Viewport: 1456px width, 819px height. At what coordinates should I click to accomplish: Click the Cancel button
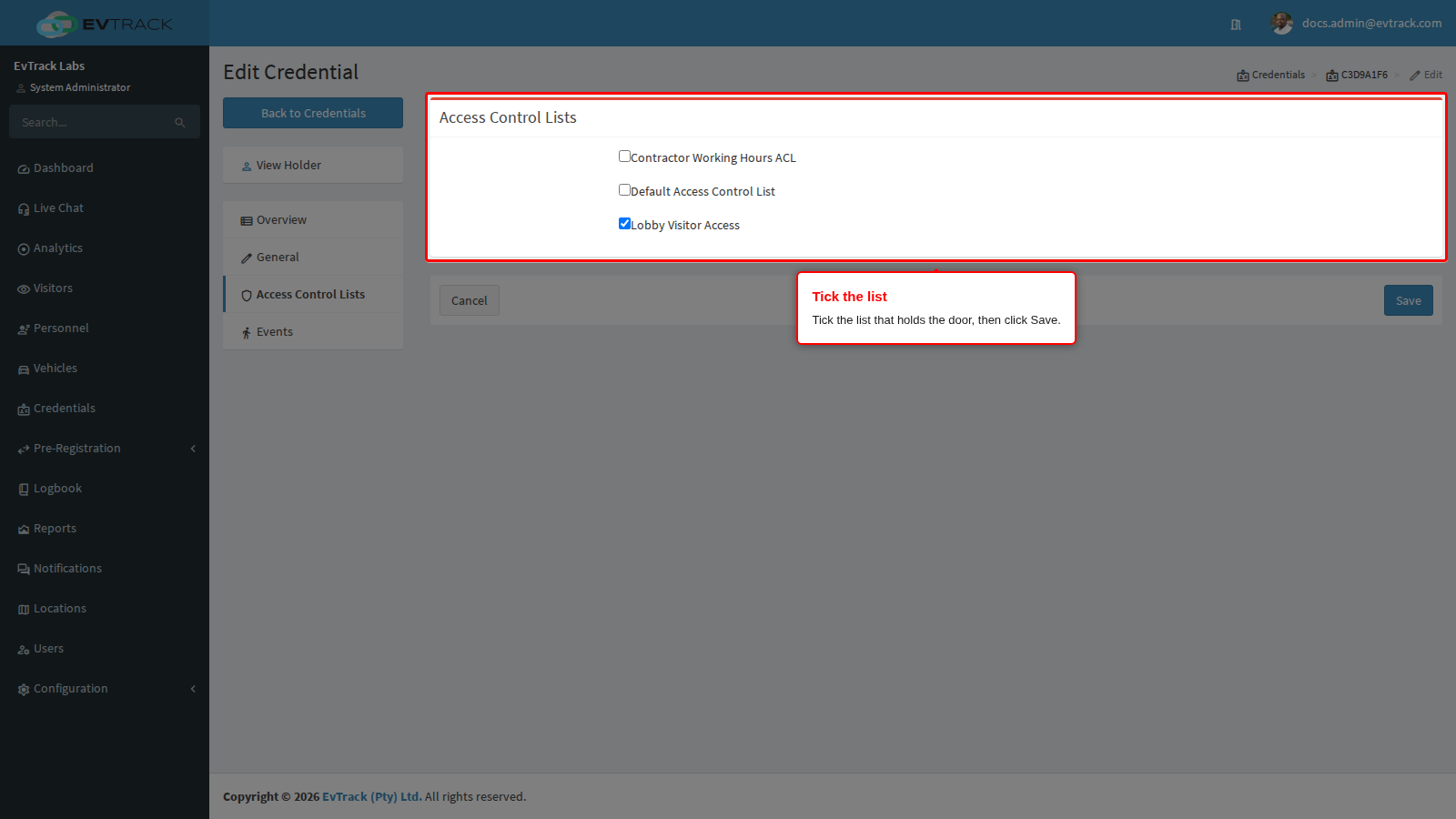point(470,300)
